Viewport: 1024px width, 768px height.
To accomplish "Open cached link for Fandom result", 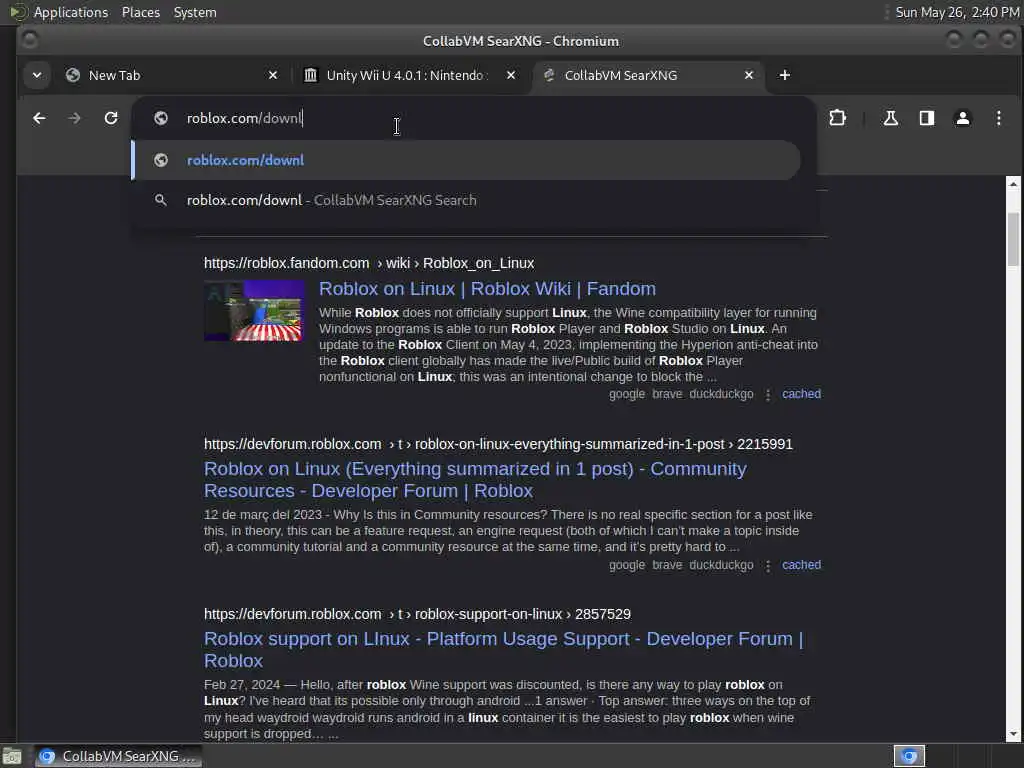I will point(801,394).
